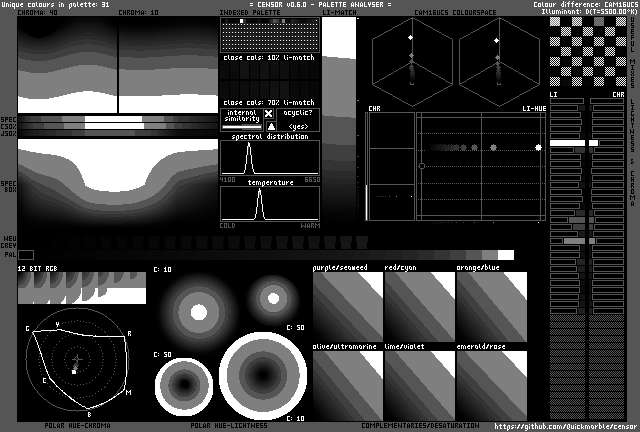Click the internal similarity progress bar
The width and height of the screenshot is (640, 432).
tap(242, 127)
